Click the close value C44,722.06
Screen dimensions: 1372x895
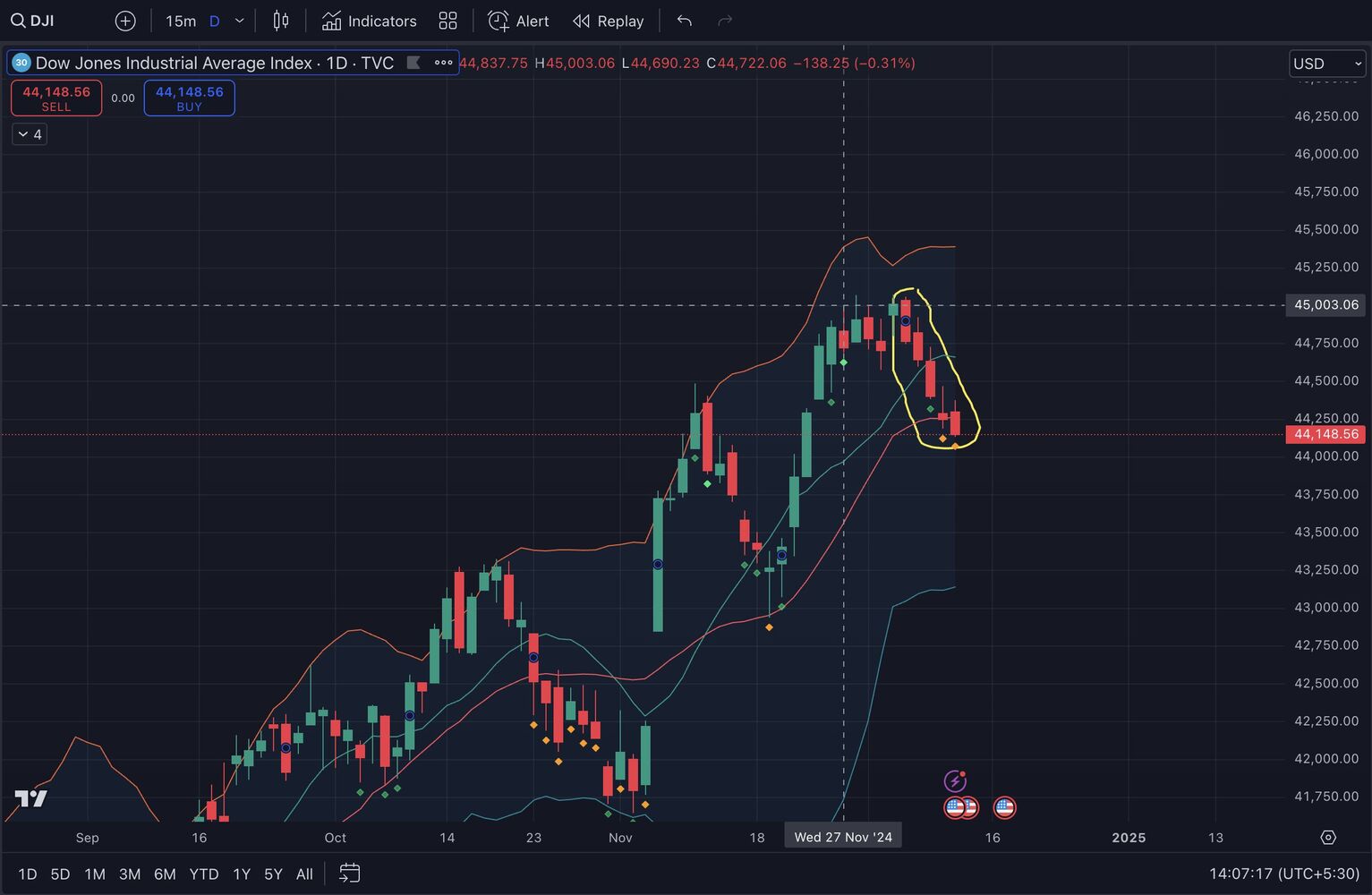(746, 63)
